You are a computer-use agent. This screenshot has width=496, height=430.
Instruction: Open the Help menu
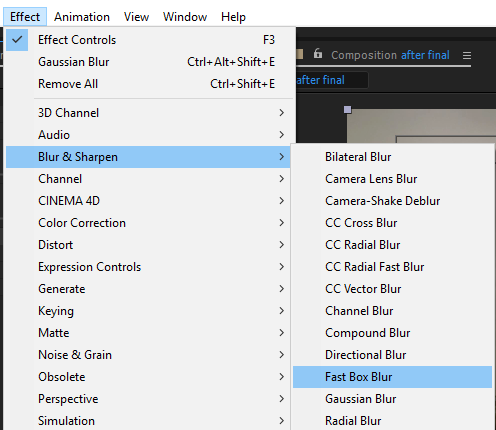tap(233, 17)
